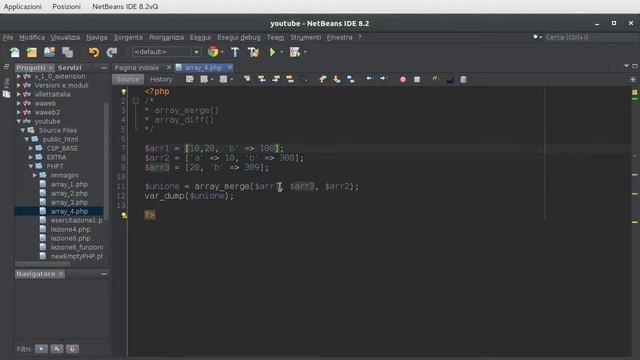Toggle the third Navigator filter button
This screenshot has width=640, height=360.
pos(72,349)
